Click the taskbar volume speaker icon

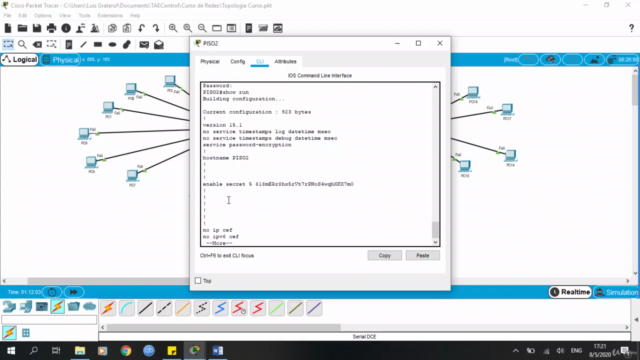560,351
